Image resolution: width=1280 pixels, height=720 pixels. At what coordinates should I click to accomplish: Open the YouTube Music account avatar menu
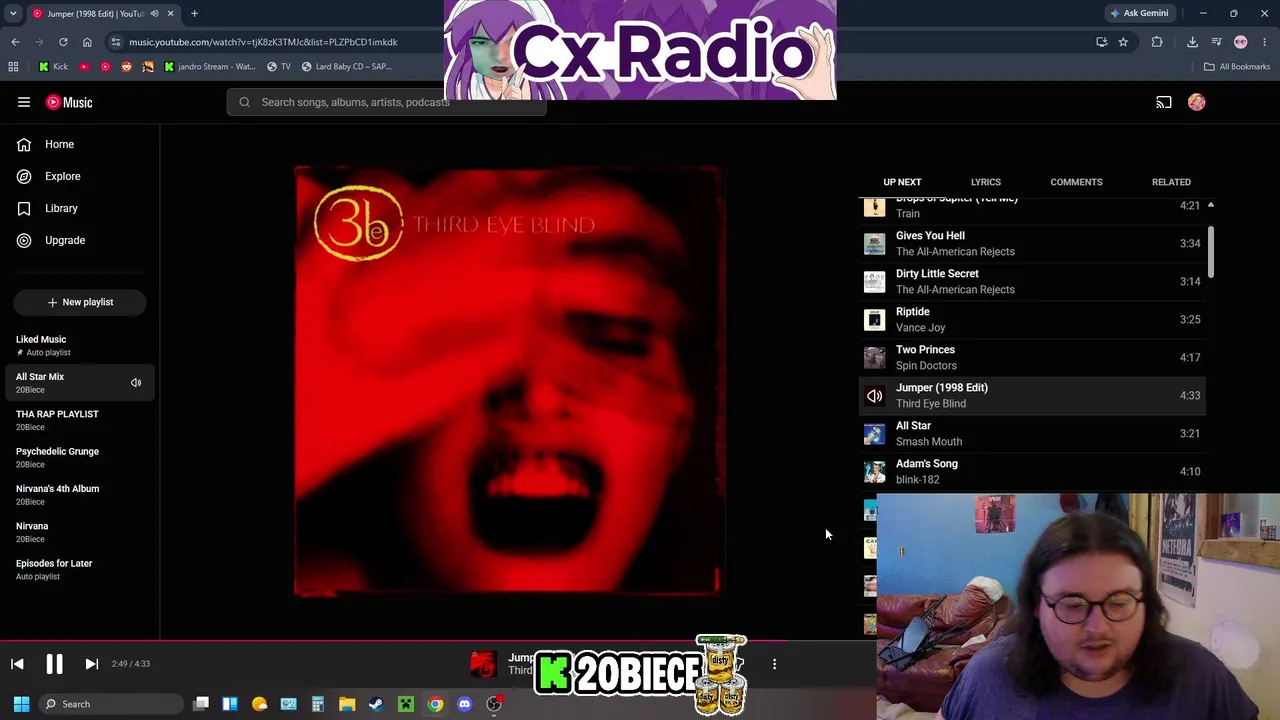click(1197, 102)
